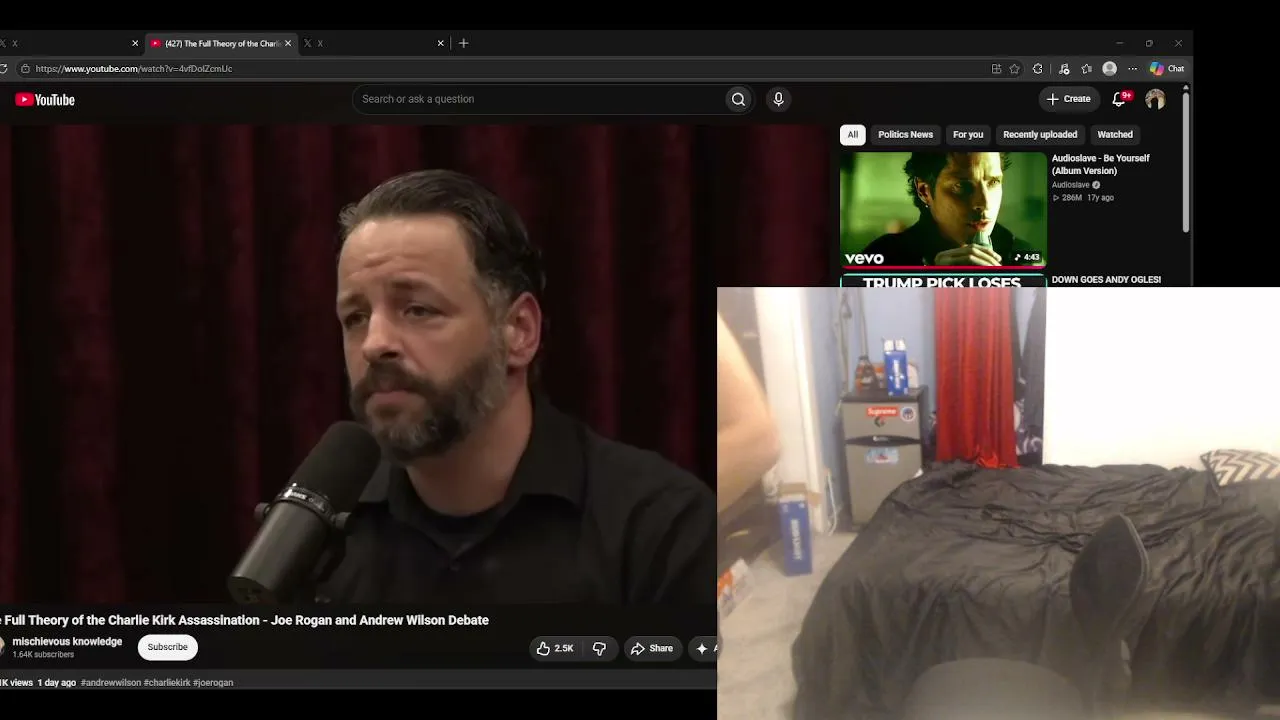Click the YouTube page scrollbar

point(1186,160)
